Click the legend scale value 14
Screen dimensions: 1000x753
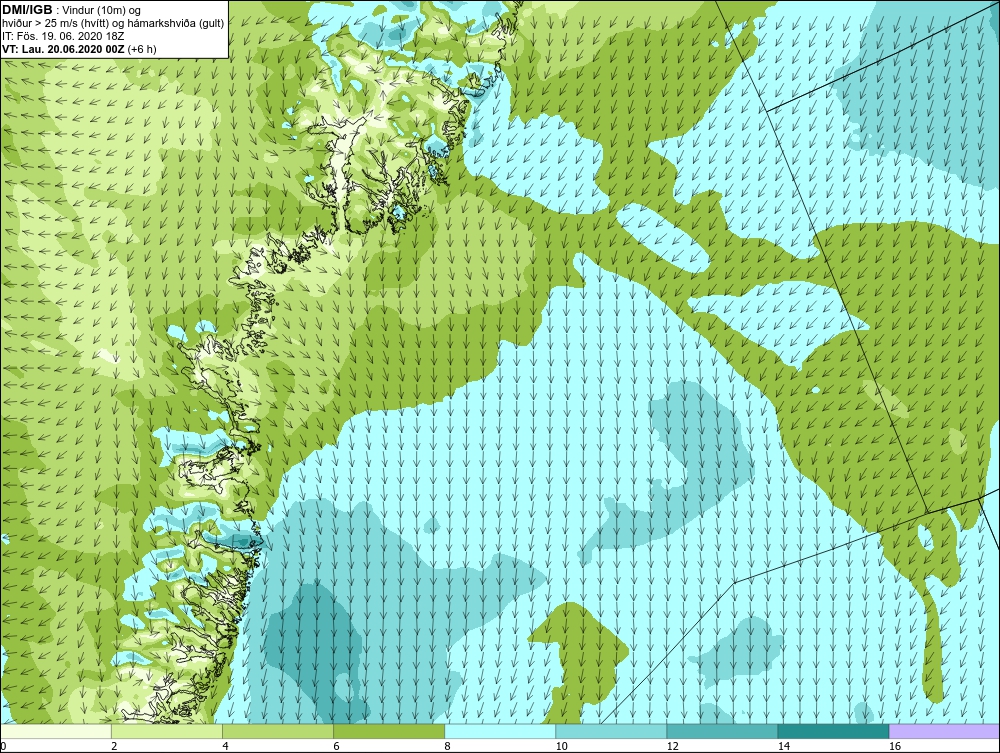(x=784, y=746)
